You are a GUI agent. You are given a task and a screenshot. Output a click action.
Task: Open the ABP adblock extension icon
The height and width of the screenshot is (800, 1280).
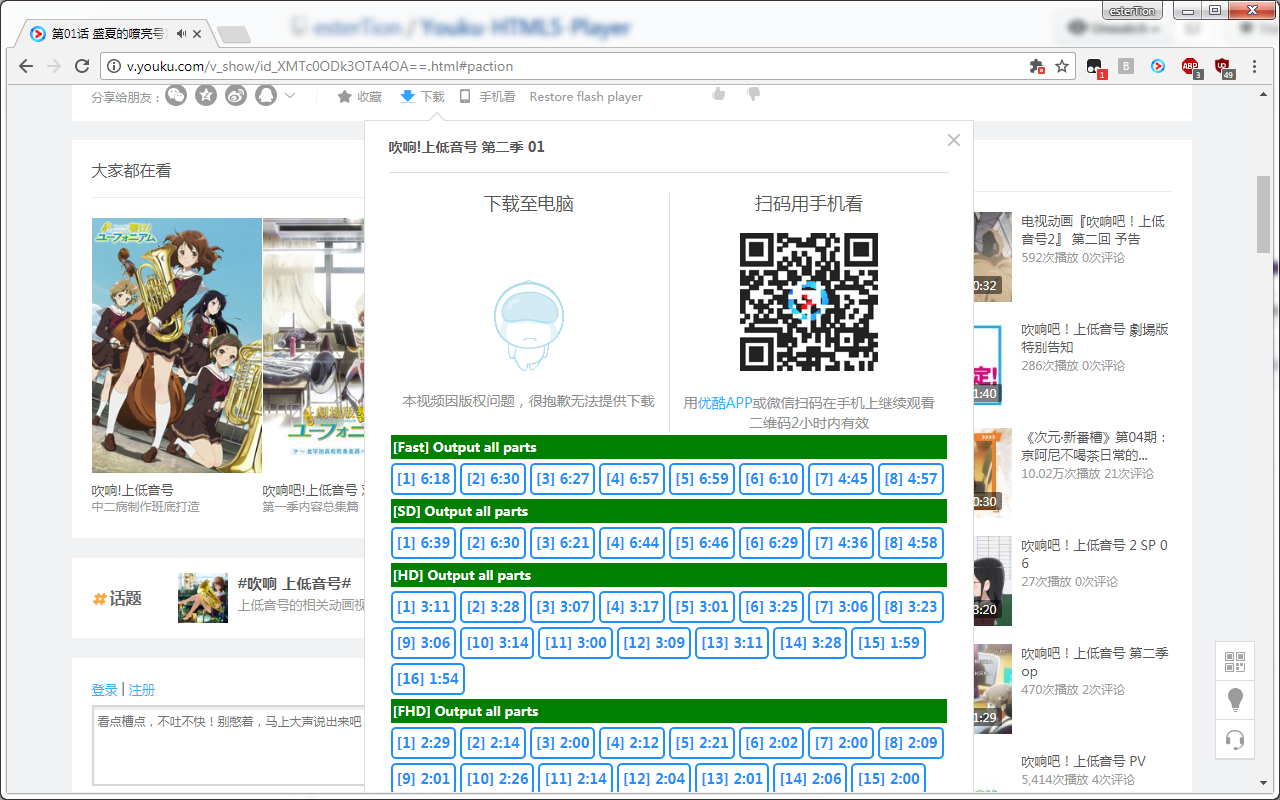[x=1190, y=67]
